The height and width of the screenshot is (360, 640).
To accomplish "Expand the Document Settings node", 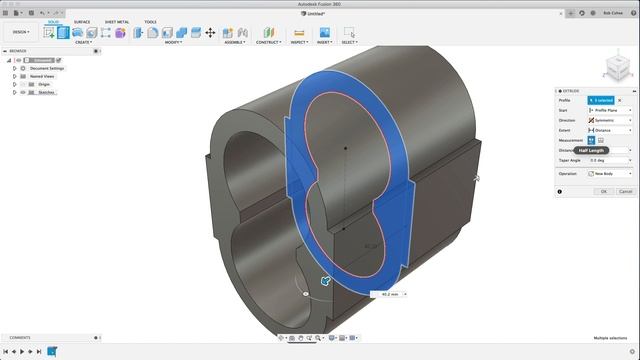I will click(15, 69).
